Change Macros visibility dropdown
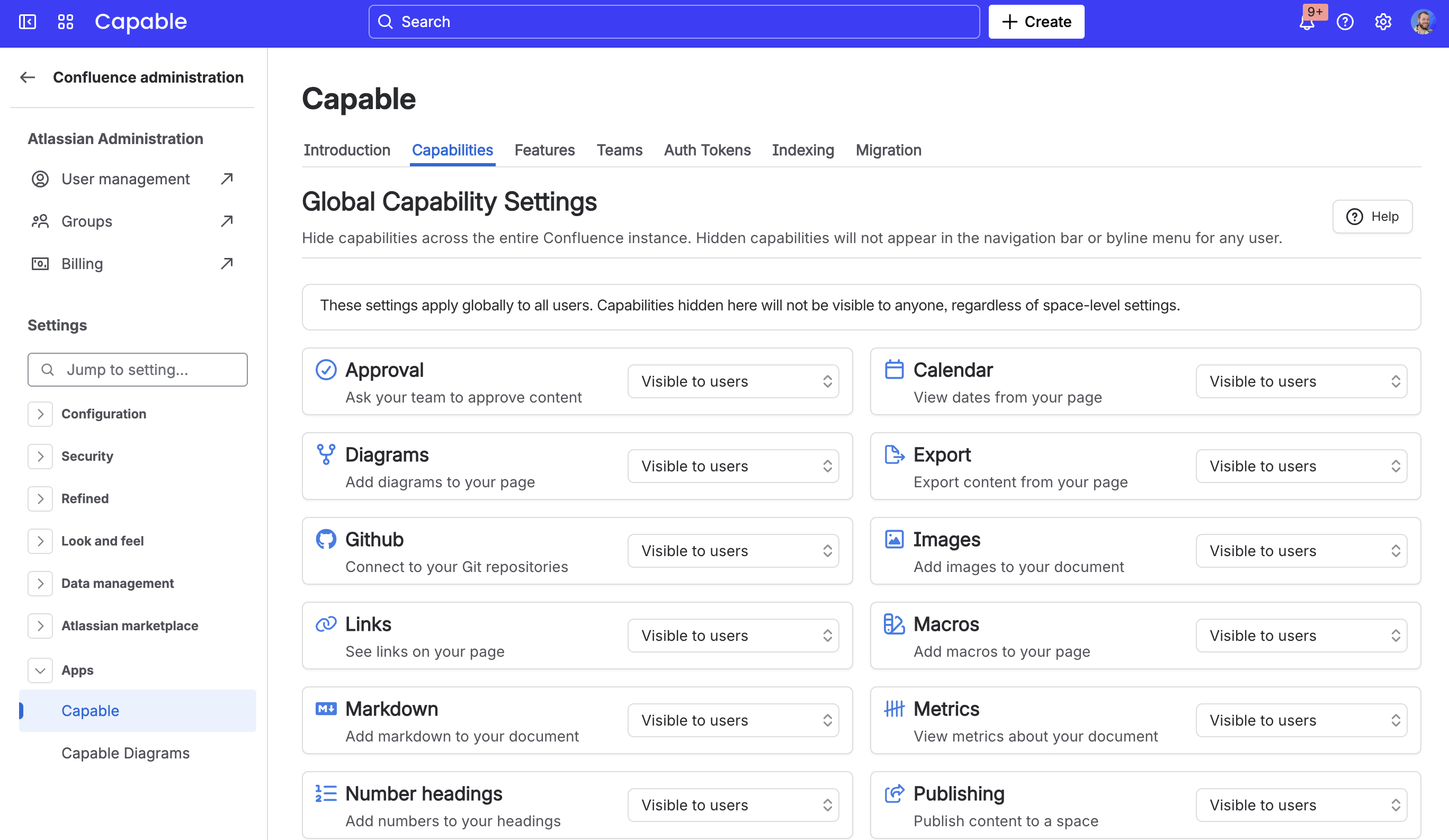The image size is (1449, 840). click(1301, 636)
